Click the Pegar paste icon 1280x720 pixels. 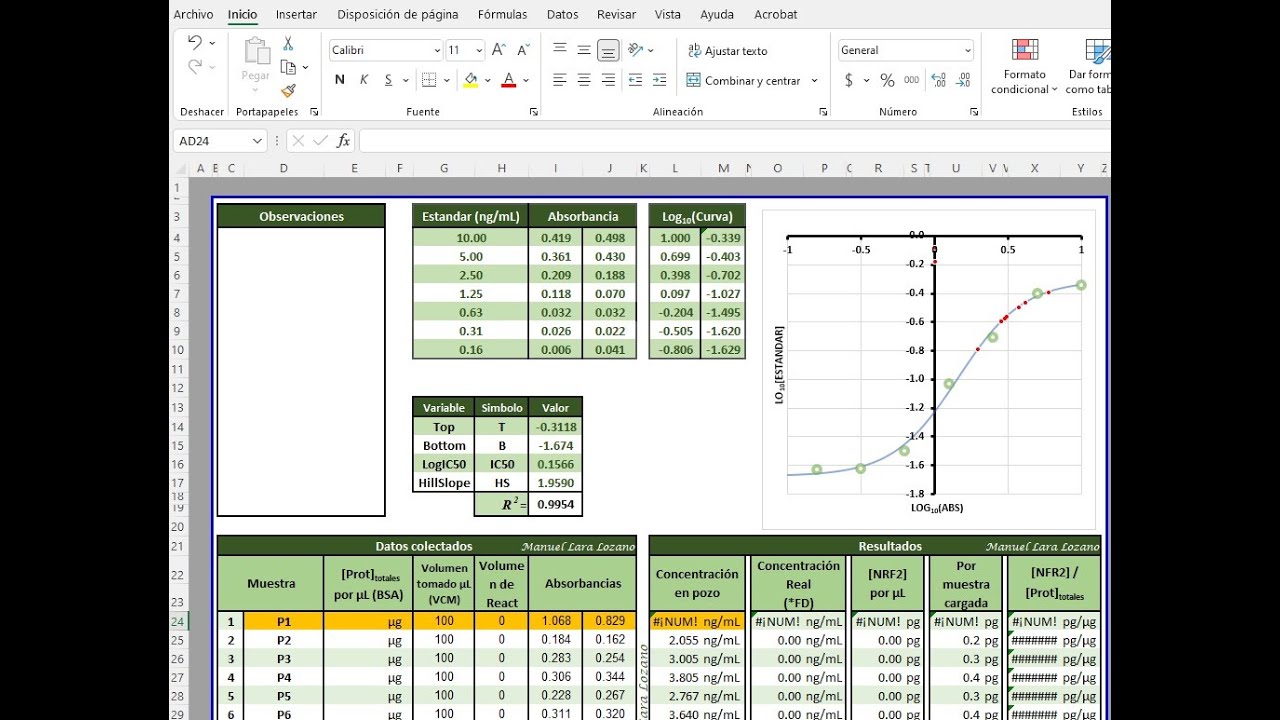(x=256, y=52)
